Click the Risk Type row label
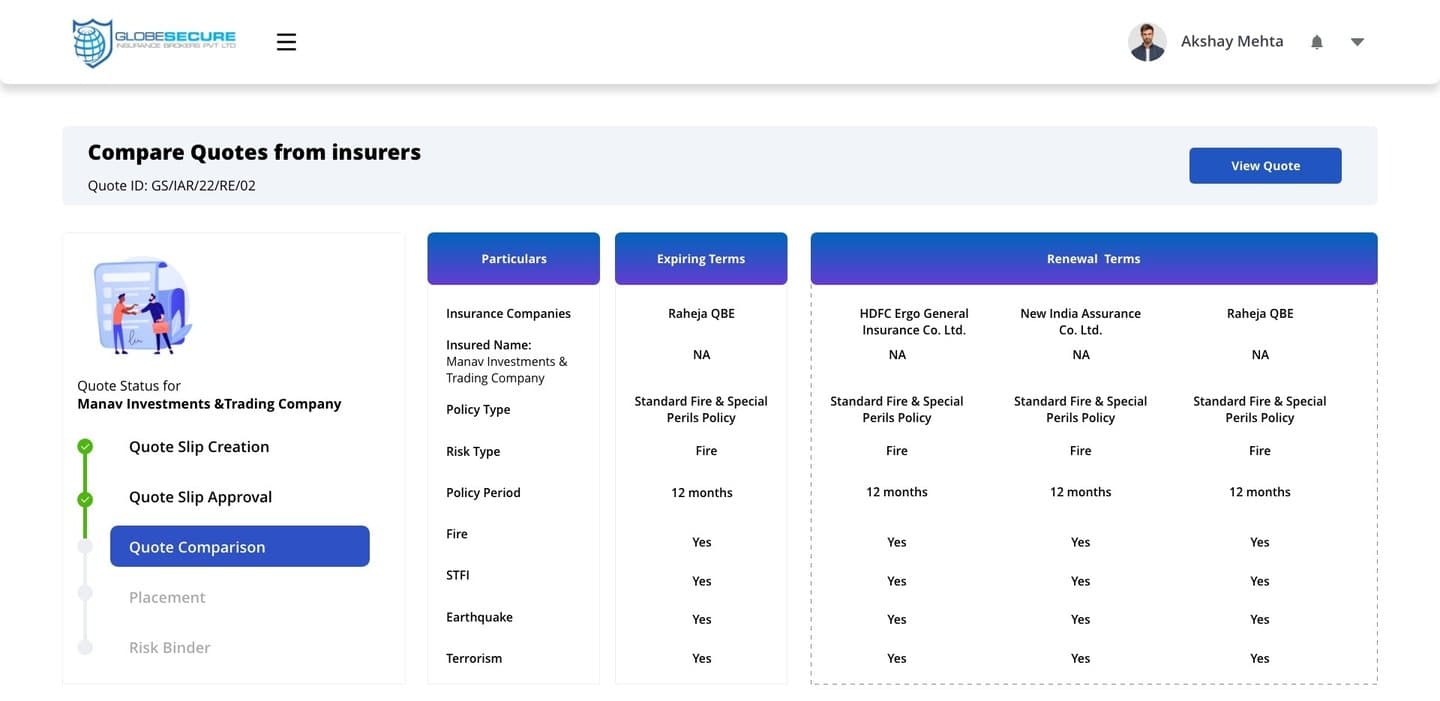The height and width of the screenshot is (701, 1440). (x=473, y=452)
